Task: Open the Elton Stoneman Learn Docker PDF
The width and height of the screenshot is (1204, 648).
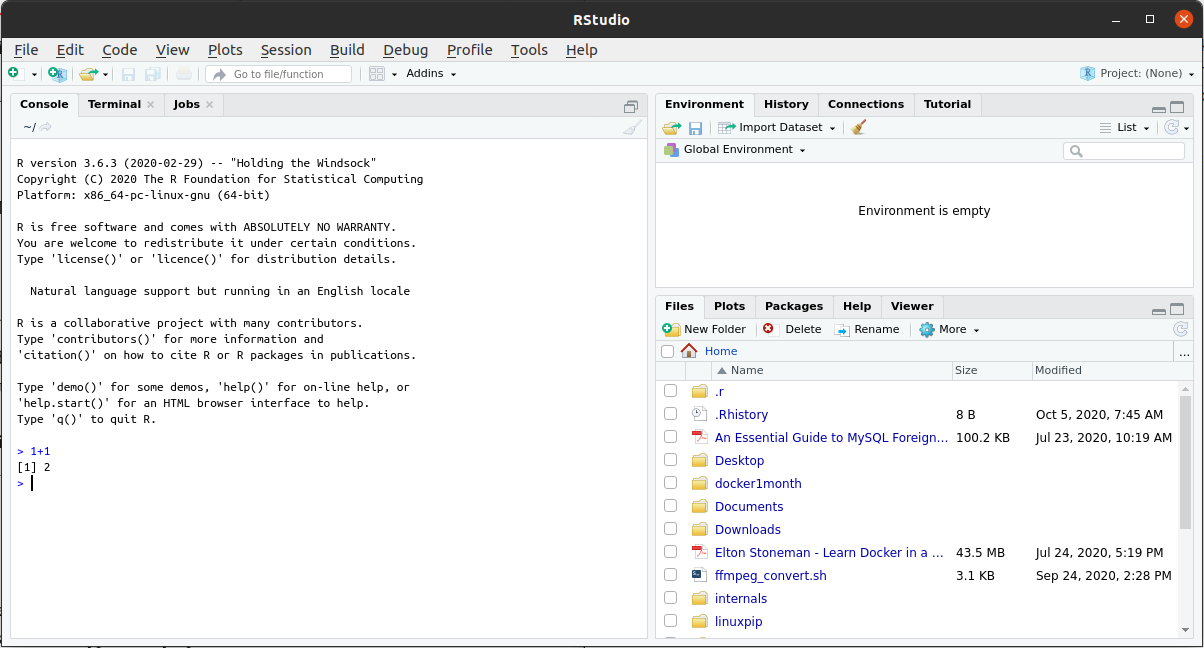Action: point(829,552)
